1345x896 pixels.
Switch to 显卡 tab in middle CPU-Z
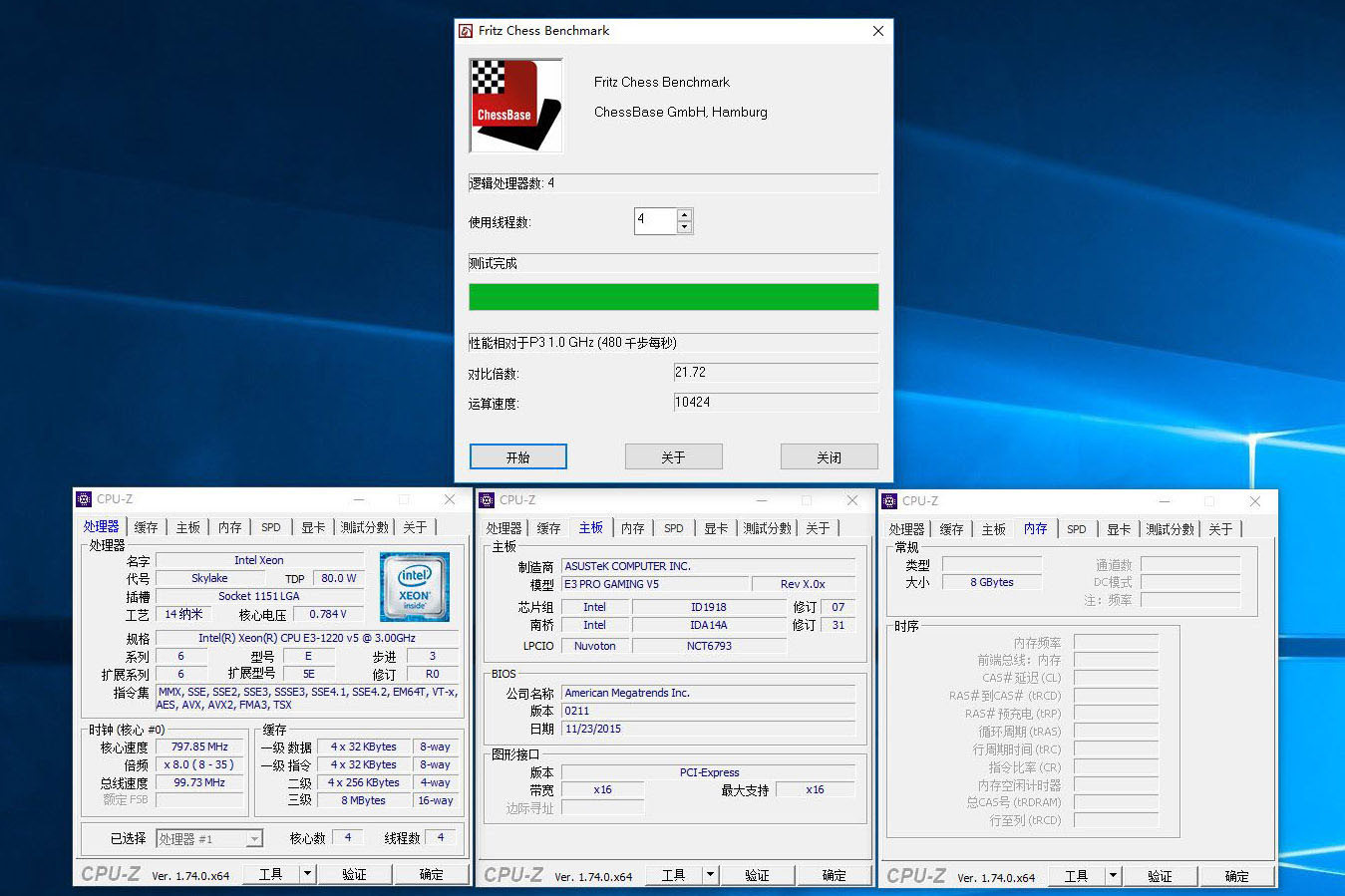[716, 528]
